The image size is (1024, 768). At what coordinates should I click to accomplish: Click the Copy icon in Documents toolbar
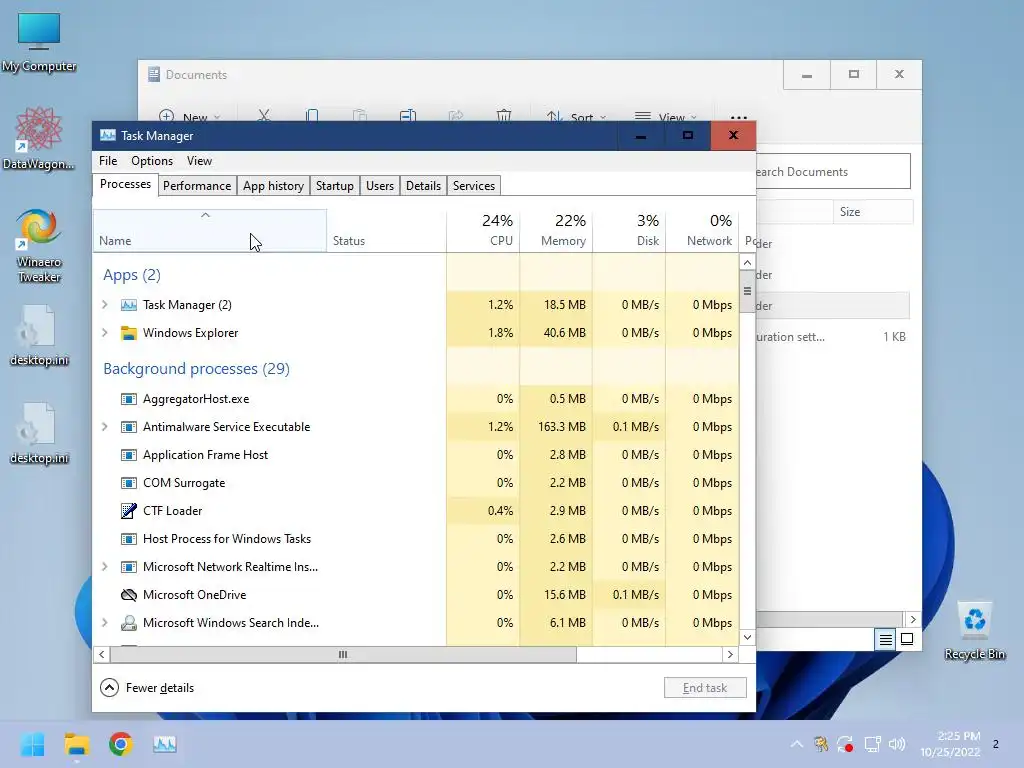coord(312,116)
